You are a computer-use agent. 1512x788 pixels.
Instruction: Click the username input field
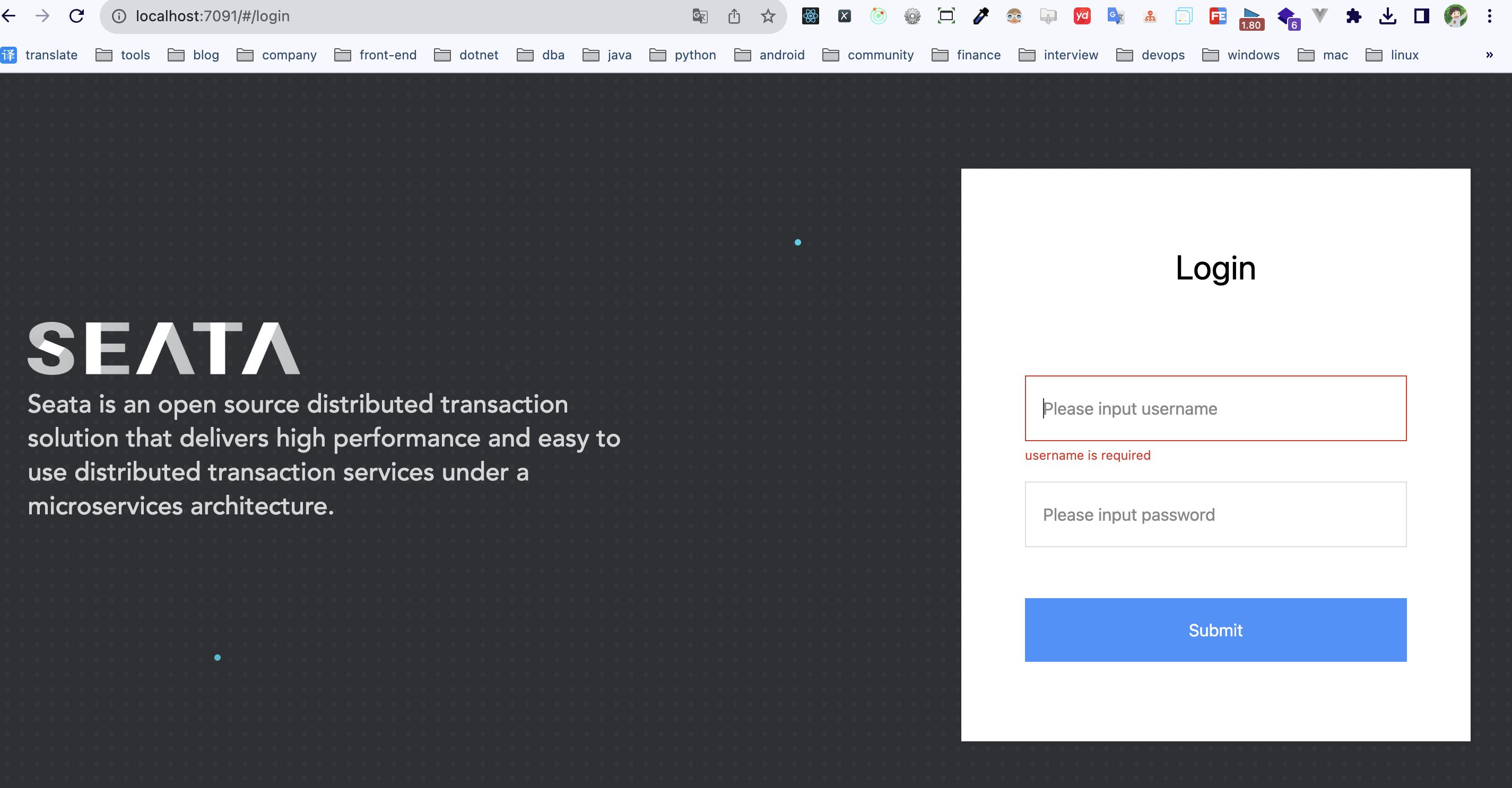[x=1215, y=408]
